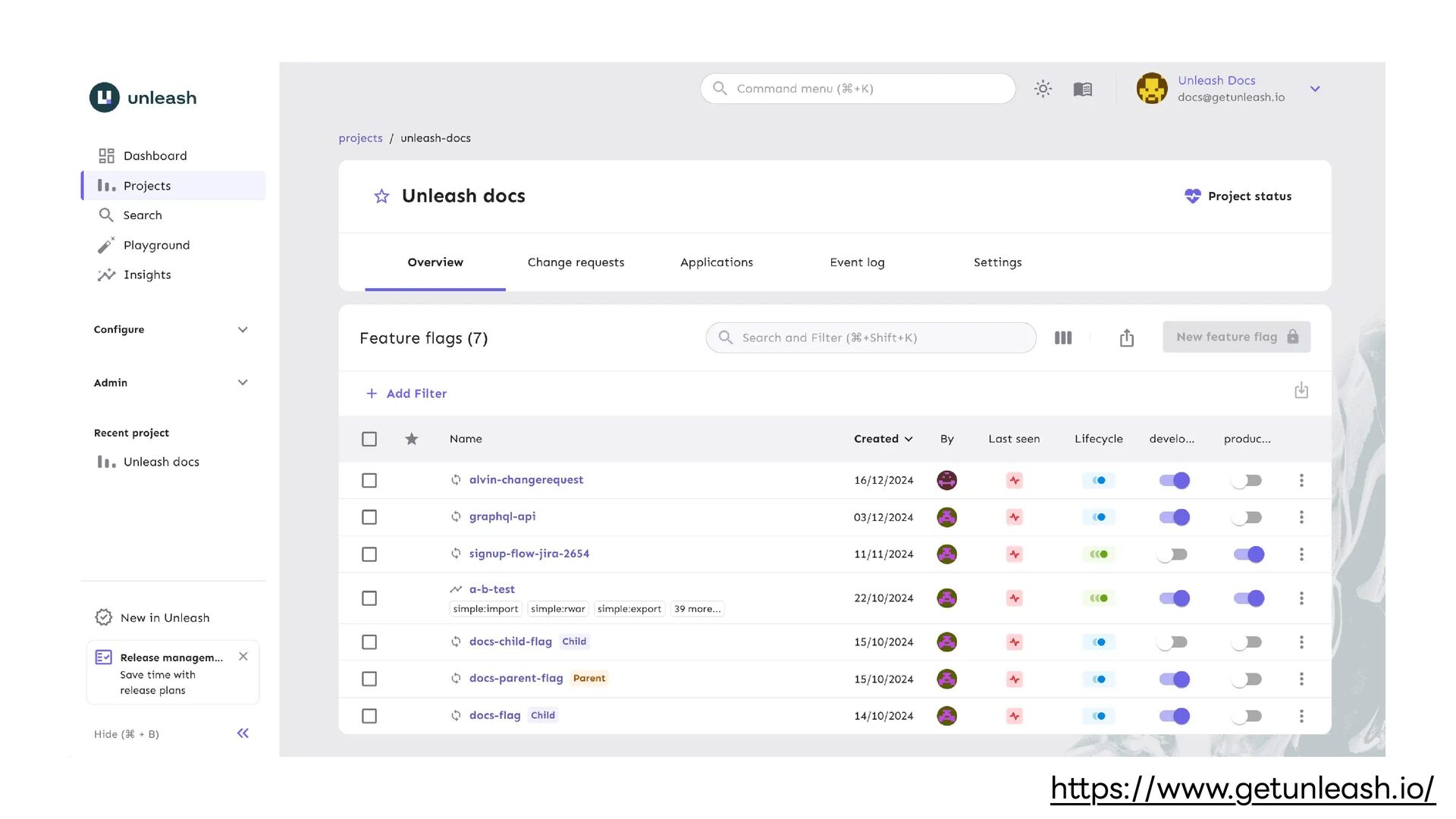The height and width of the screenshot is (819, 1456).
Task: Click the Unleash Docs user avatar
Action: pyautogui.click(x=1152, y=89)
